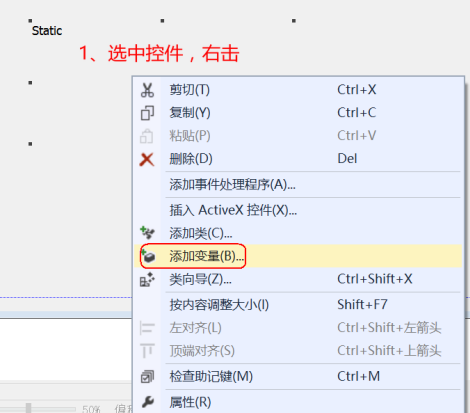The height and width of the screenshot is (413, 470).
Task: Click the Add Class icon
Action: tap(147, 233)
